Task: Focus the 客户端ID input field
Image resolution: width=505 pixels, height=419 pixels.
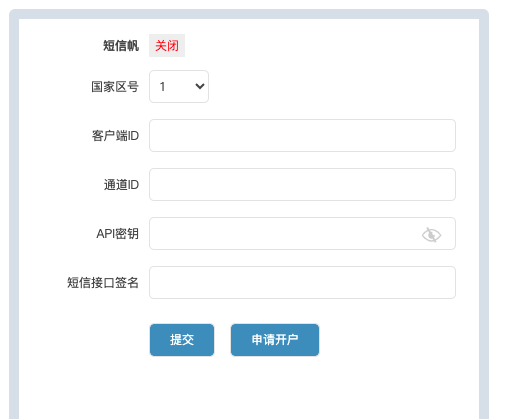Action: click(x=302, y=135)
